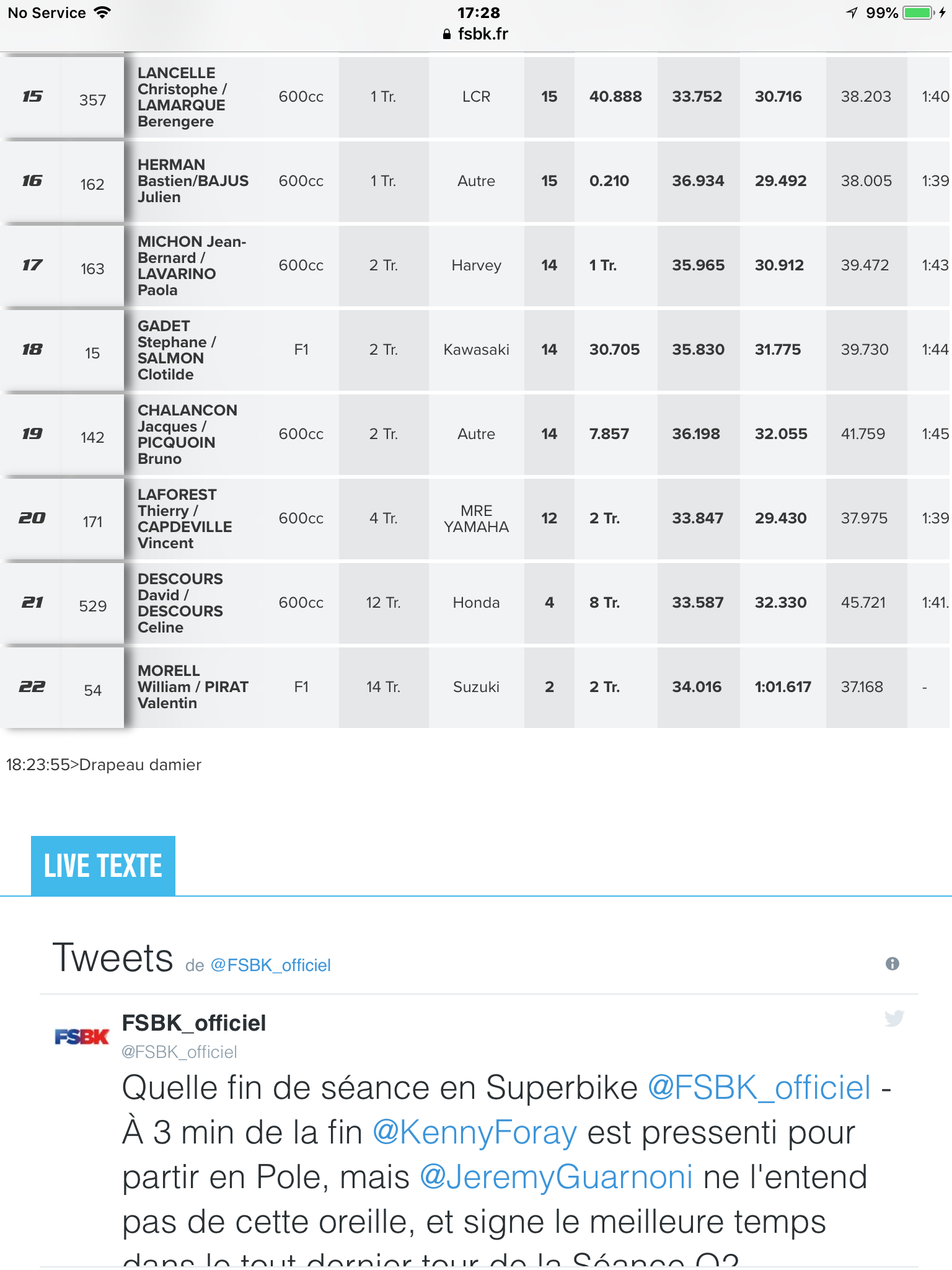Select the DESCOURS David number 529 cell
The width and height of the screenshot is (952, 1270).
(93, 605)
